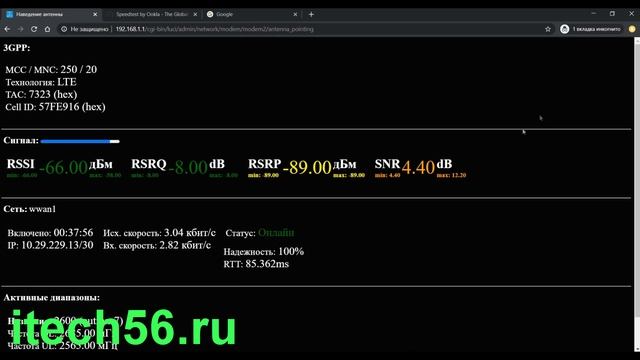
Task: Open a new browser tab
Action: (x=311, y=14)
